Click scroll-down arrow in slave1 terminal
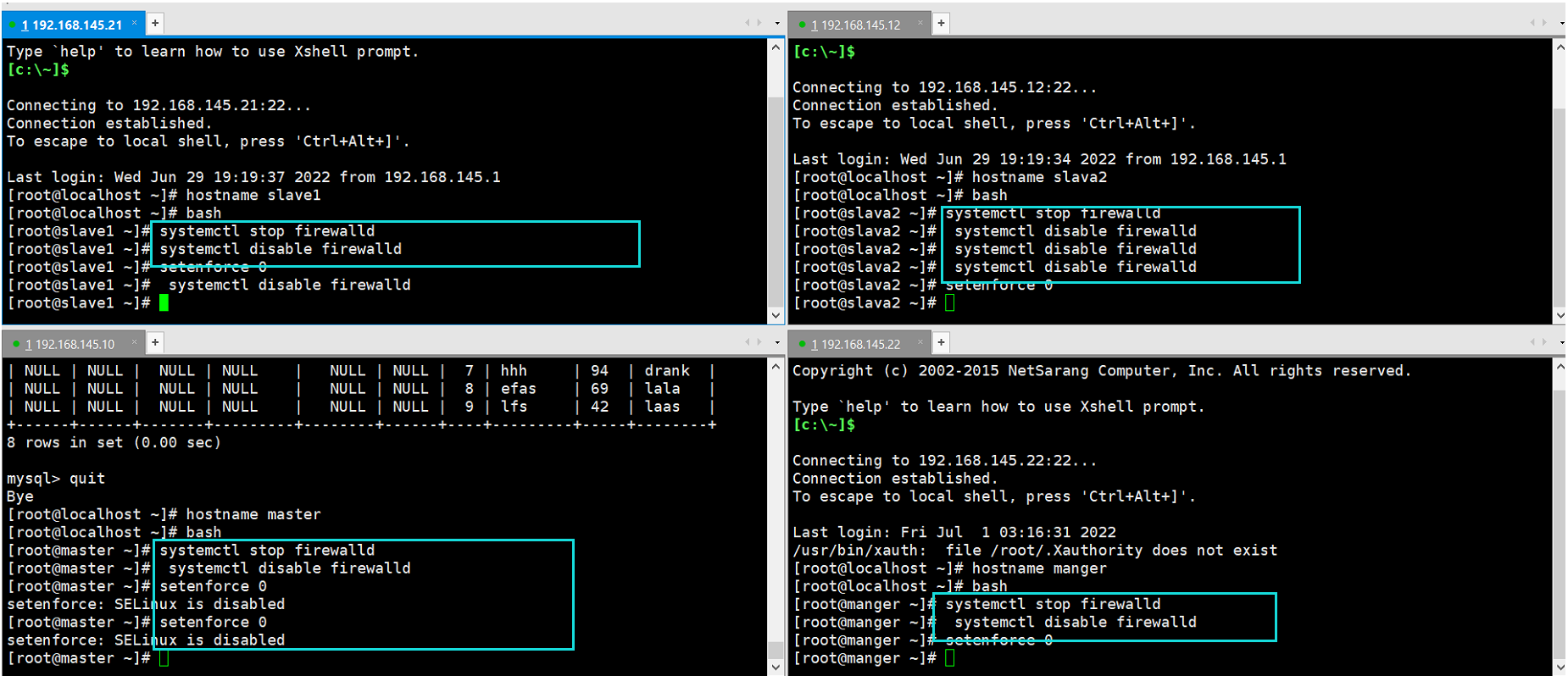 [776, 315]
